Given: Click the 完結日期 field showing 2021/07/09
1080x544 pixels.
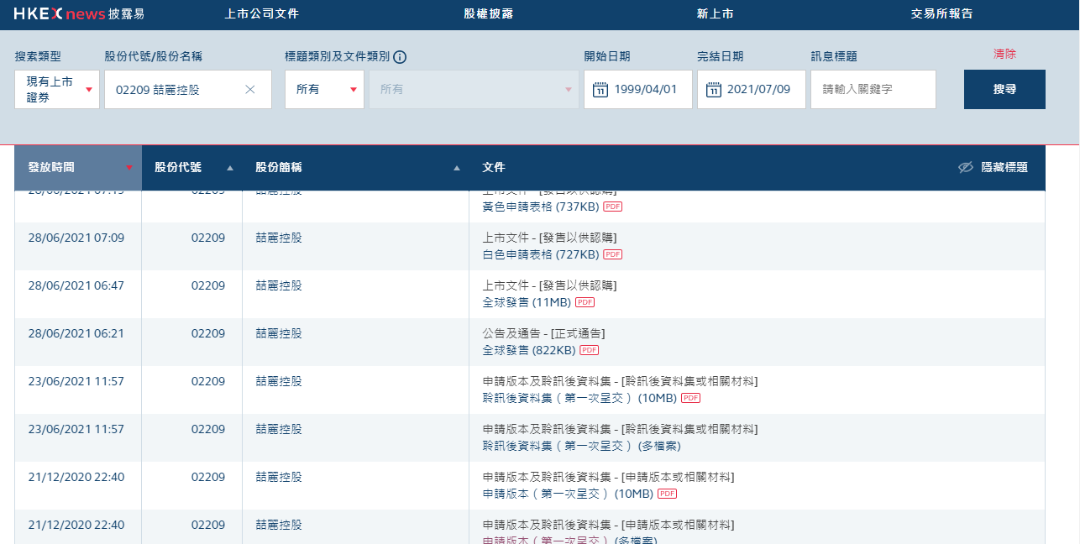Looking at the screenshot, I should click(x=751, y=90).
